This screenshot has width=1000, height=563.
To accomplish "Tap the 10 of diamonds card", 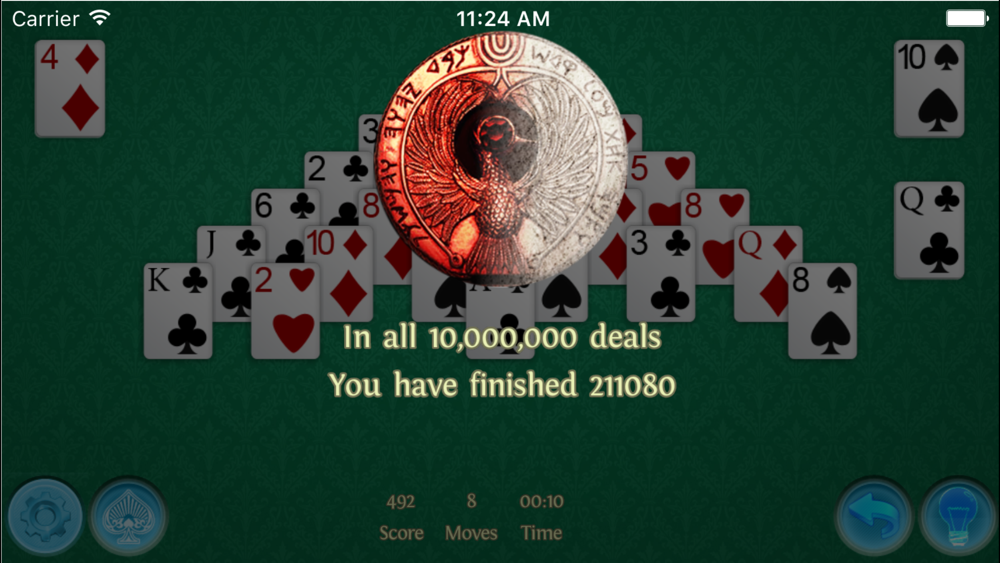I will 339,274.
